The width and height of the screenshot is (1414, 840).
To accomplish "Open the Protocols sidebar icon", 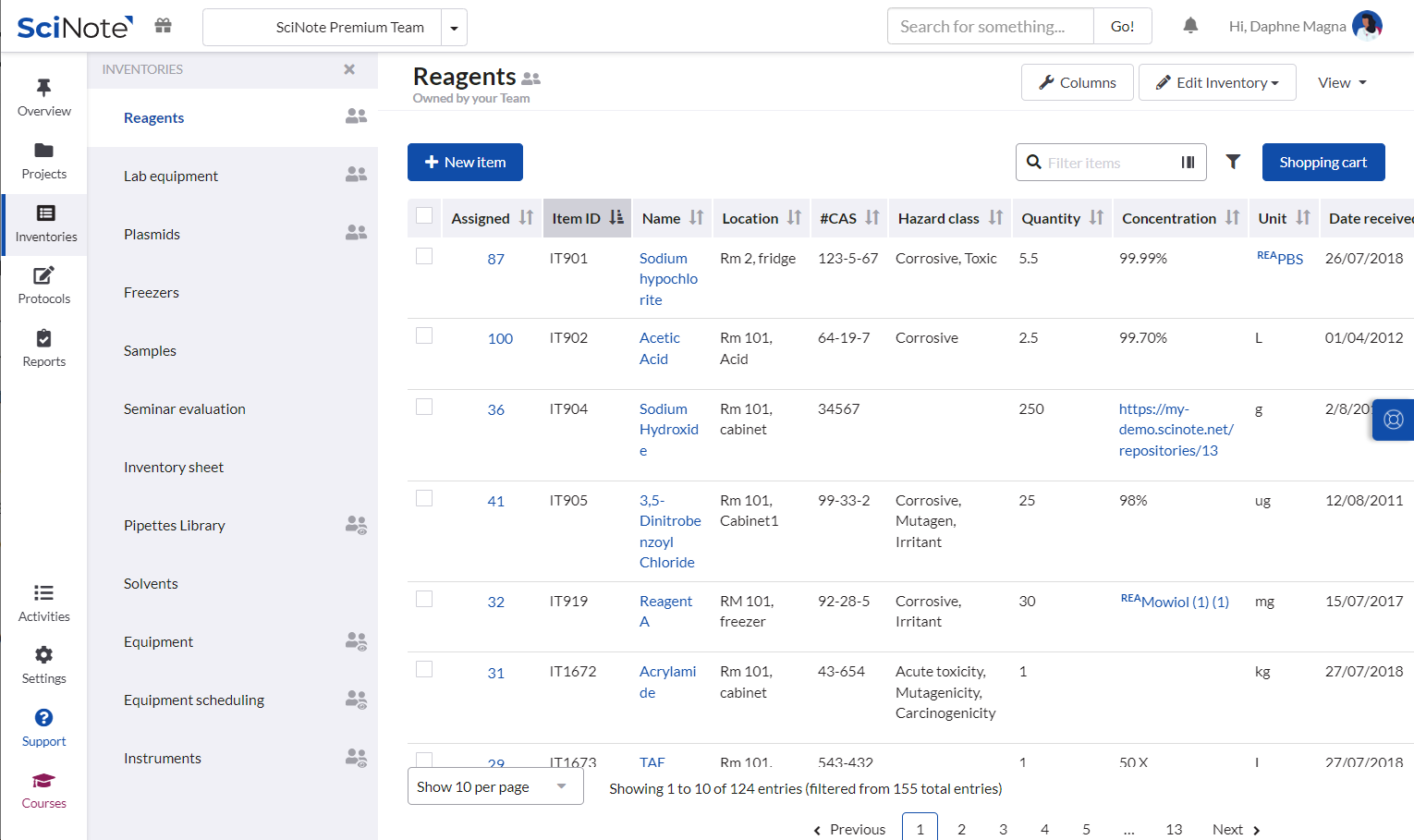I will [44, 285].
